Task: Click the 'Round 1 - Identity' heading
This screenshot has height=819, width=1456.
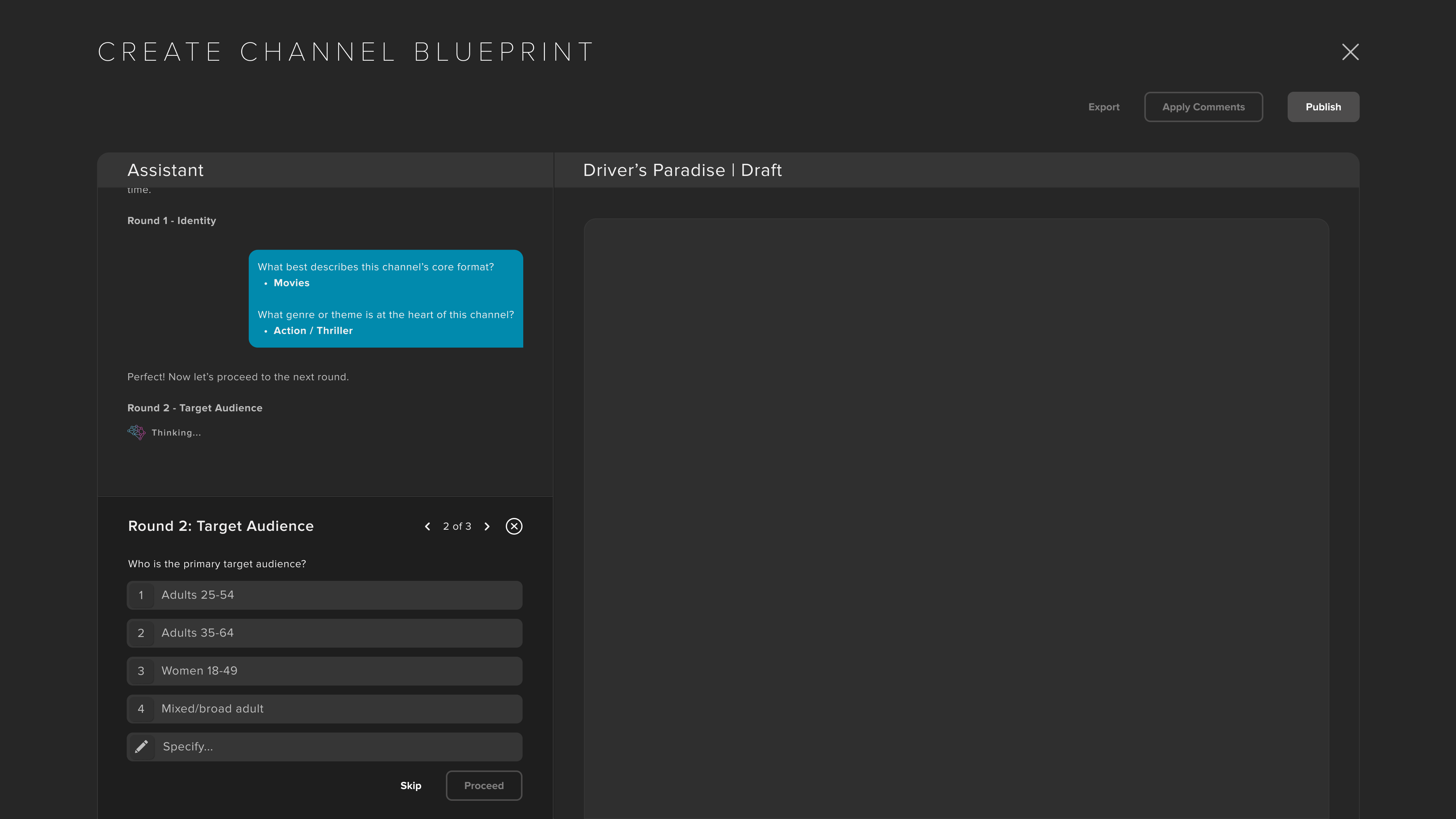Action: pyautogui.click(x=171, y=220)
